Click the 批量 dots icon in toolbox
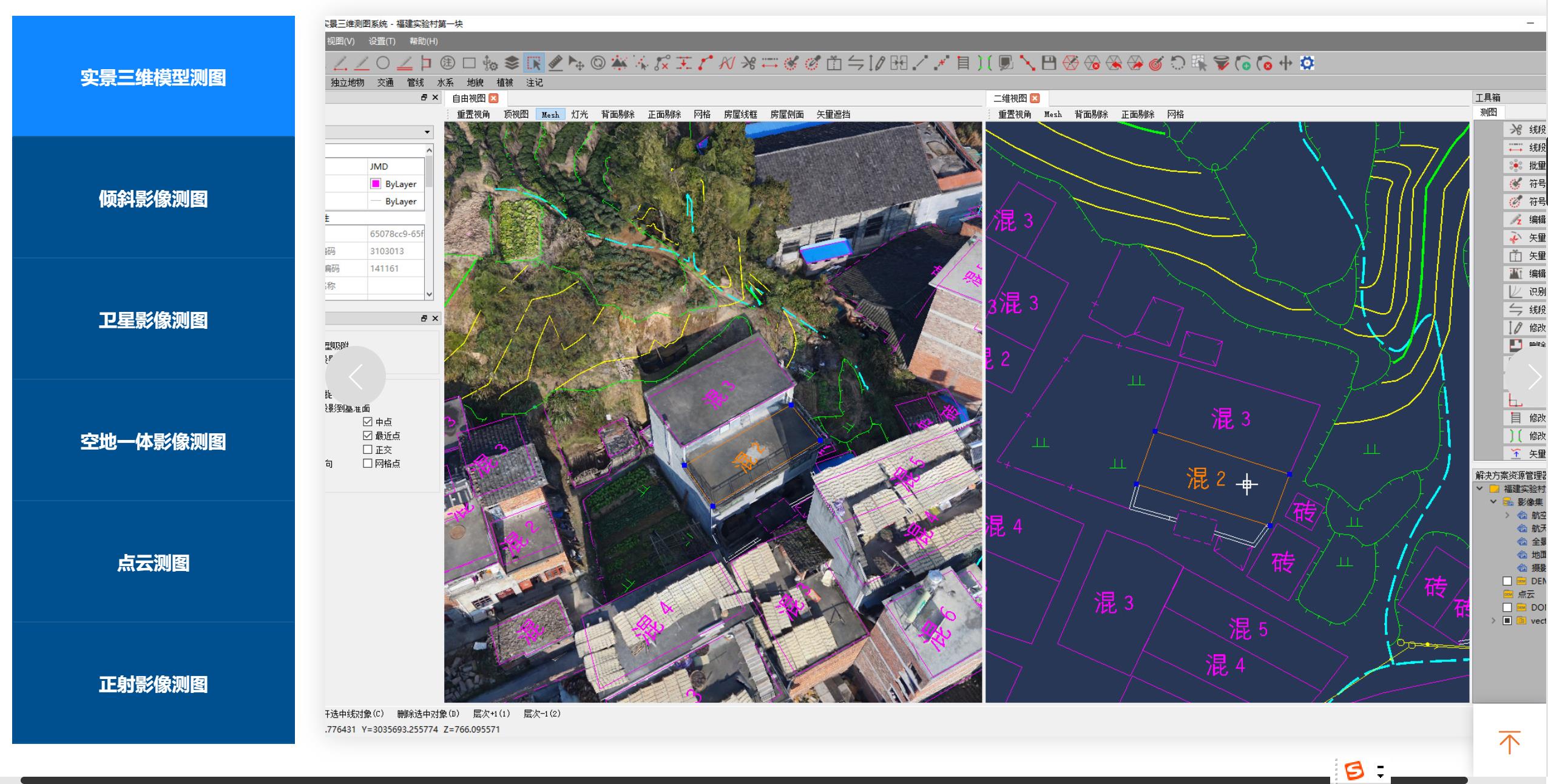This screenshot has width=1548, height=784. coord(1515,166)
